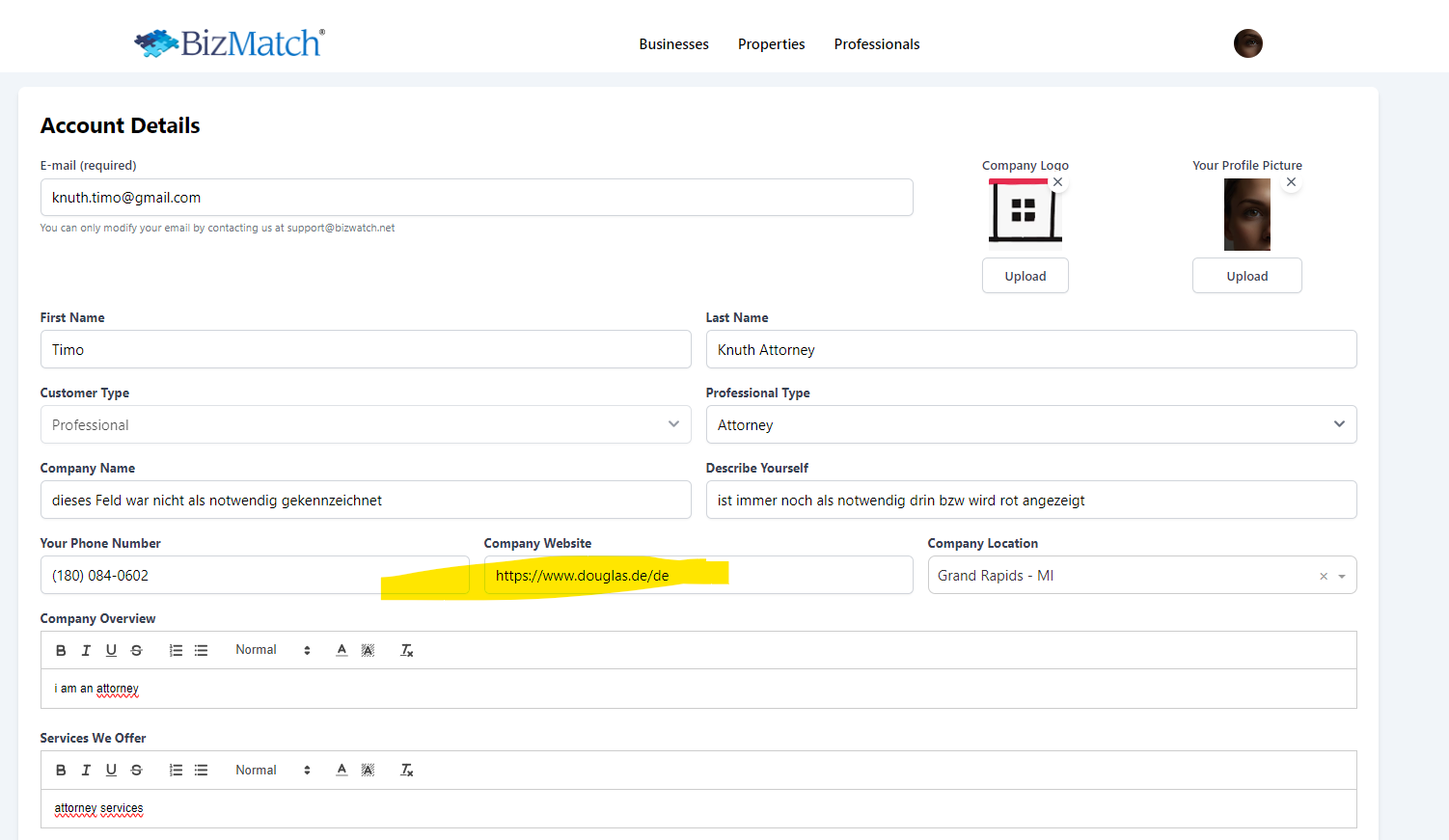Open the Professional Type dropdown
Screen dimensions: 1449x840
[1030, 425]
